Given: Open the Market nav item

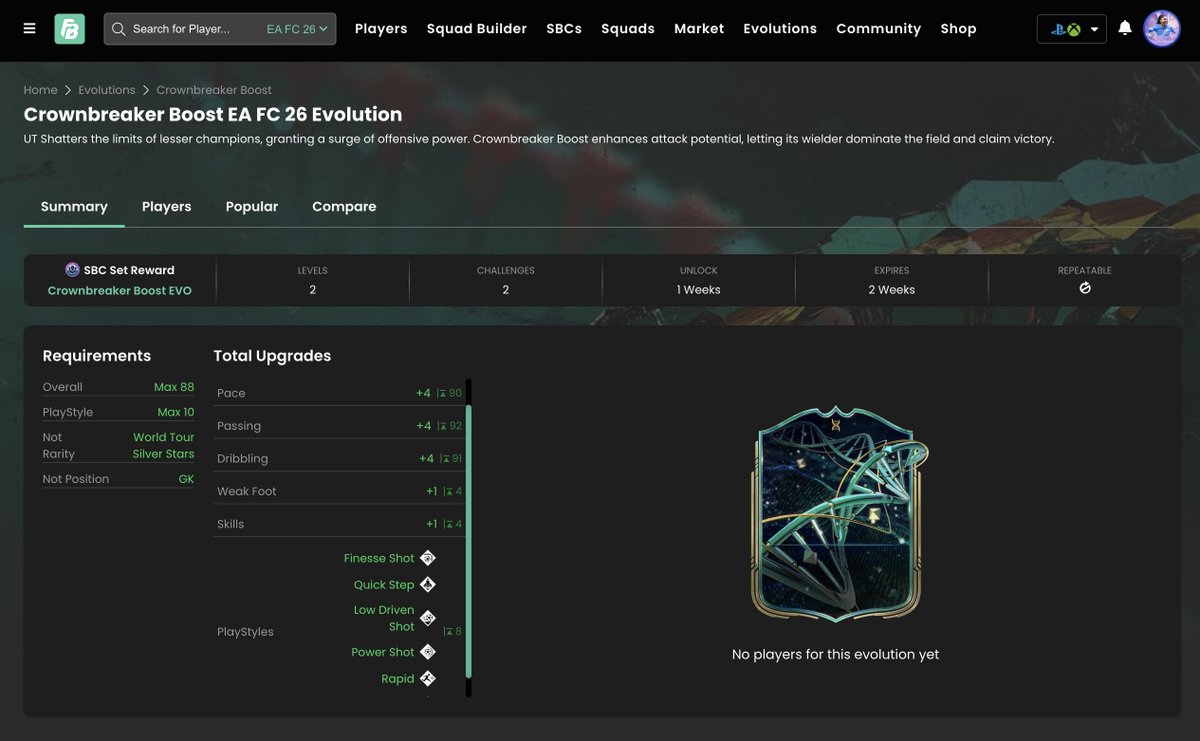Looking at the screenshot, I should 699,29.
